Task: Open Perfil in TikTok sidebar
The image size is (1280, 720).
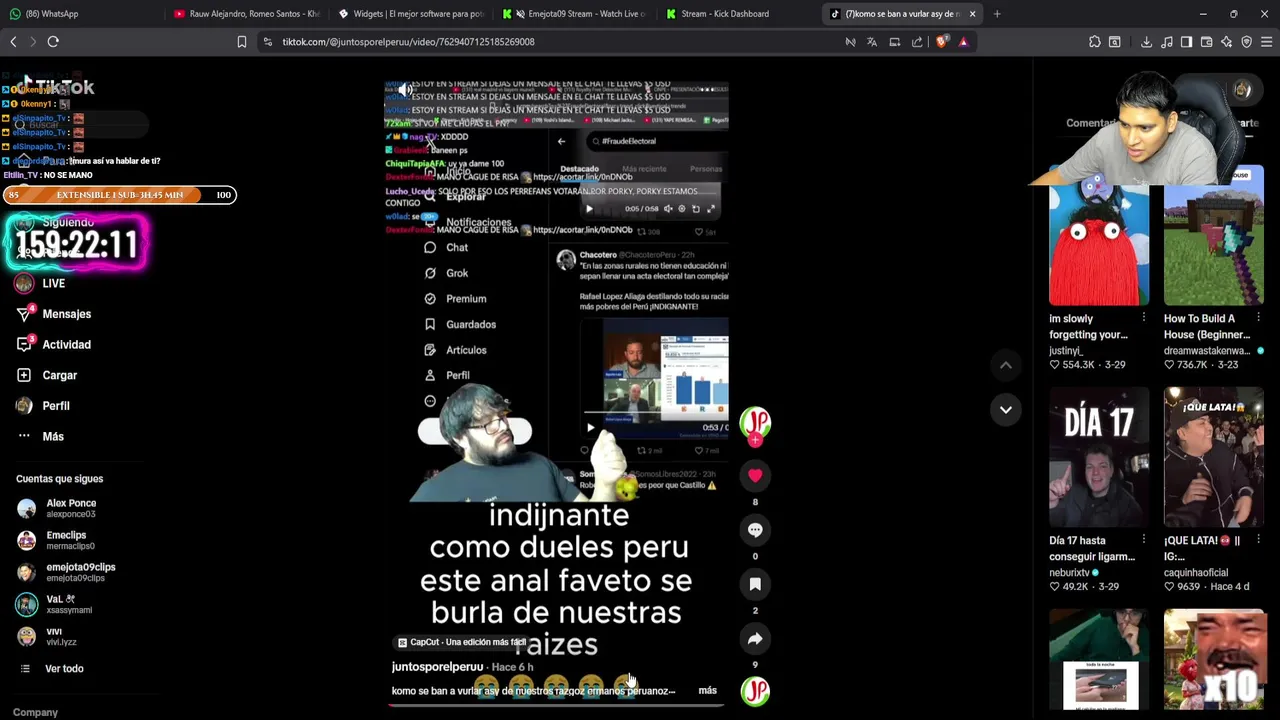Action: pyautogui.click(x=43, y=406)
